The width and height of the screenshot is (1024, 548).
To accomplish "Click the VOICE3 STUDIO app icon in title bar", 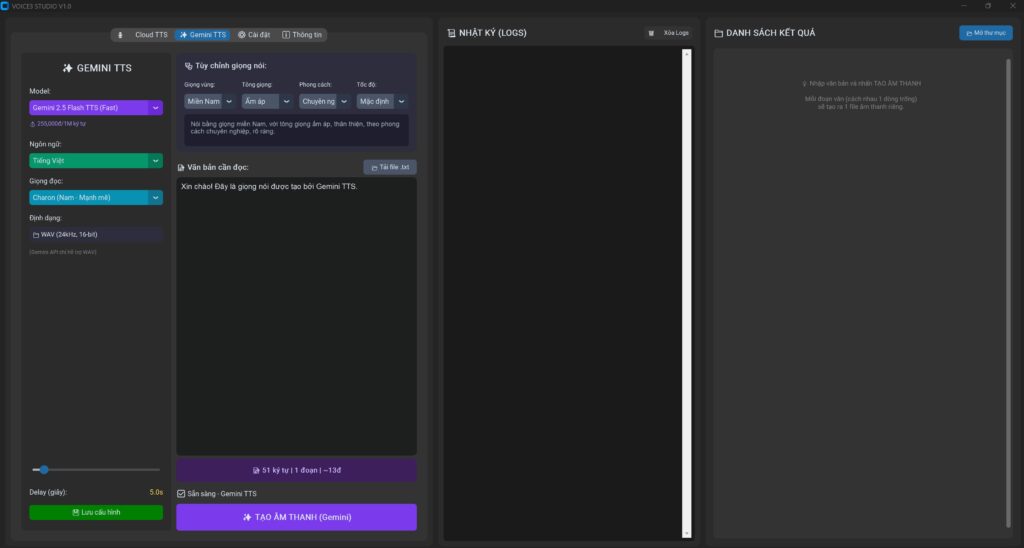I will tap(5, 6).
